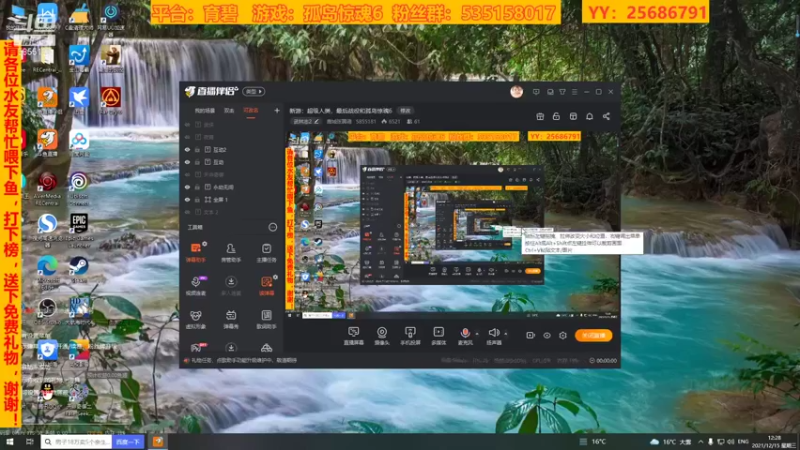Click the 修改 button next to stream title
The height and width of the screenshot is (450, 800).
coord(405,110)
